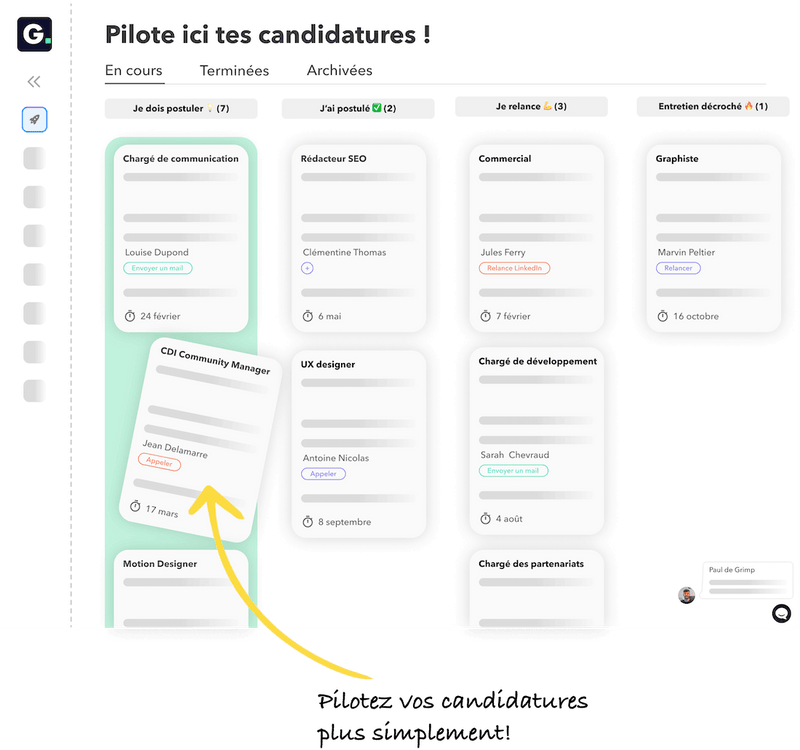Viewport: 800px width, 750px height.
Task: Open the chat bubble icon
Action: (x=781, y=613)
